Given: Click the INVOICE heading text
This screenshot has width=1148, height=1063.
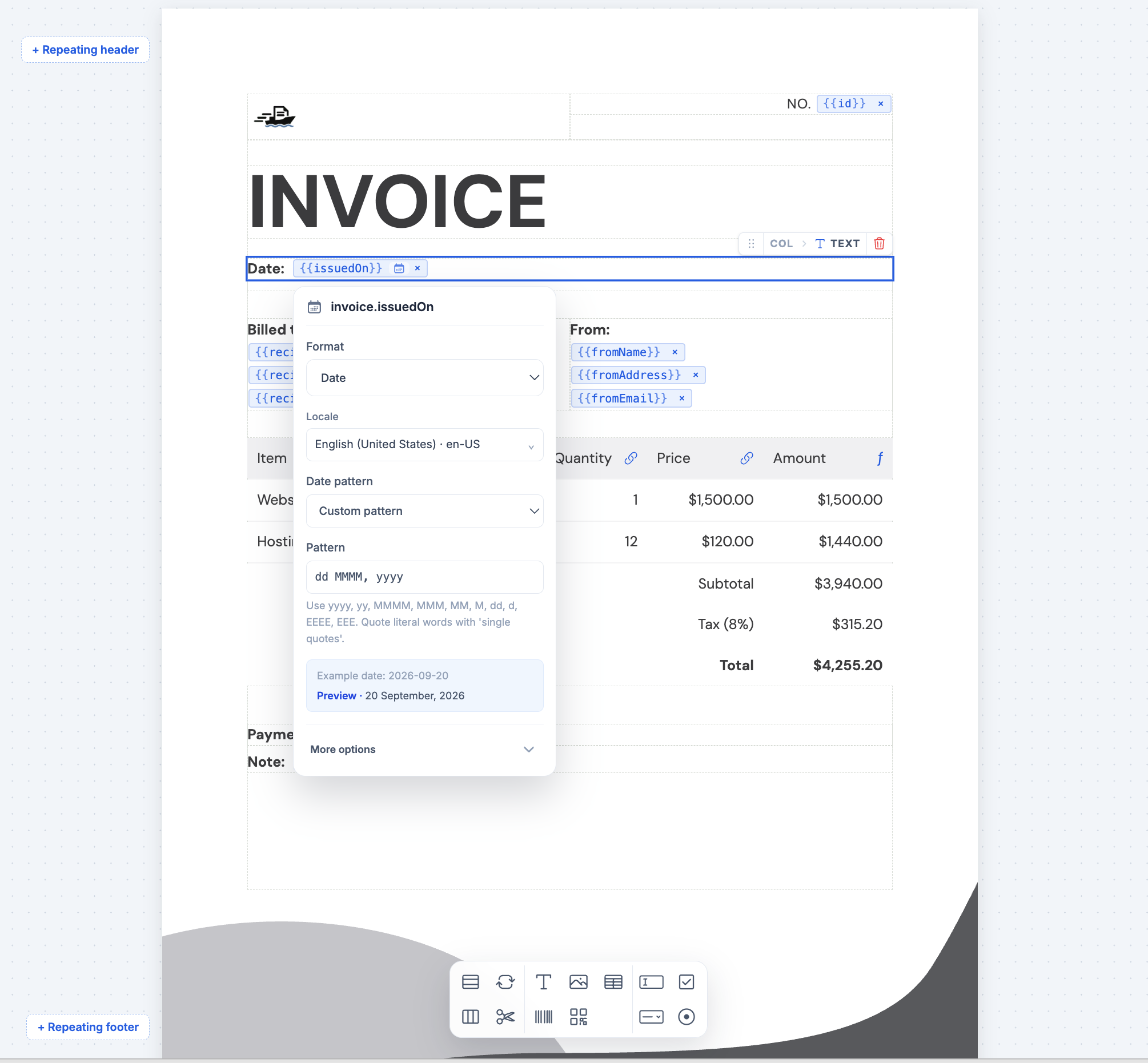Looking at the screenshot, I should click(397, 201).
